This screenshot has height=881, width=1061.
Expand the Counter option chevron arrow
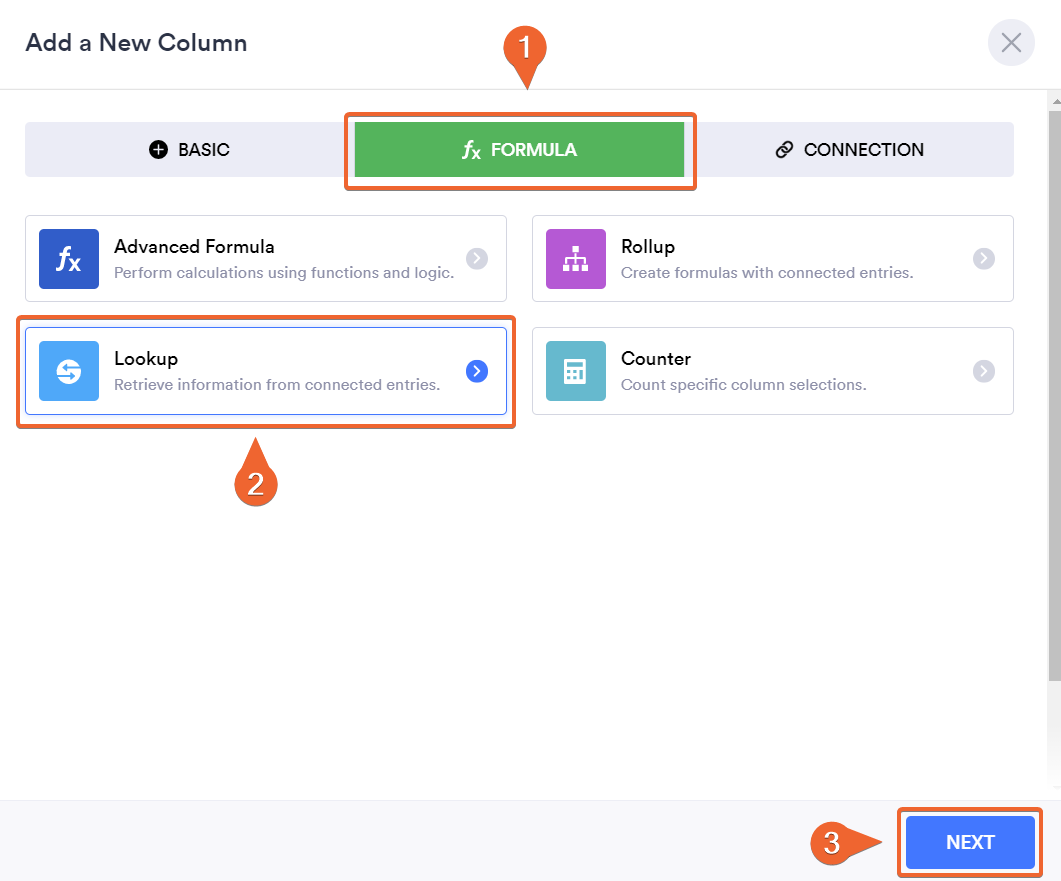coord(984,371)
